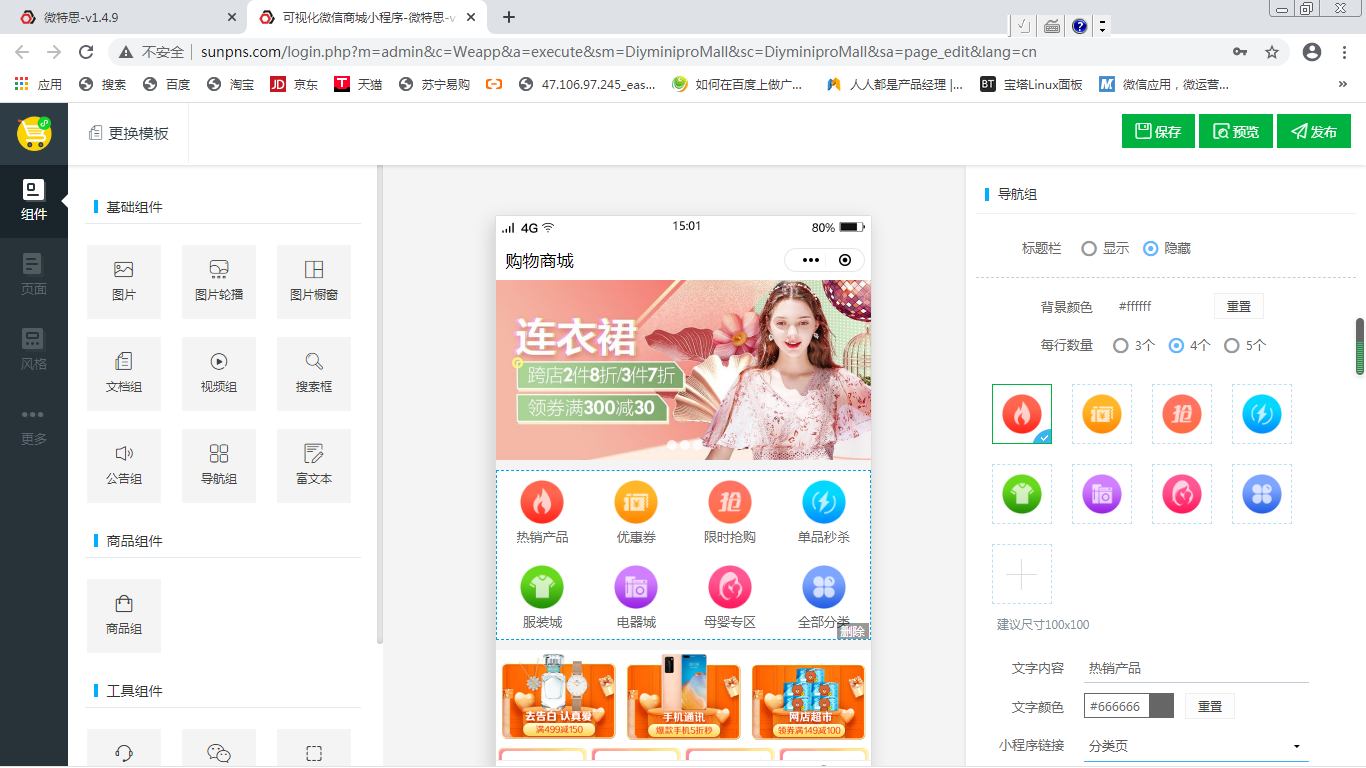The height and width of the screenshot is (768, 1366).
Task: Select the red flame nav icon in settings panel
Action: pyautogui.click(x=1022, y=414)
